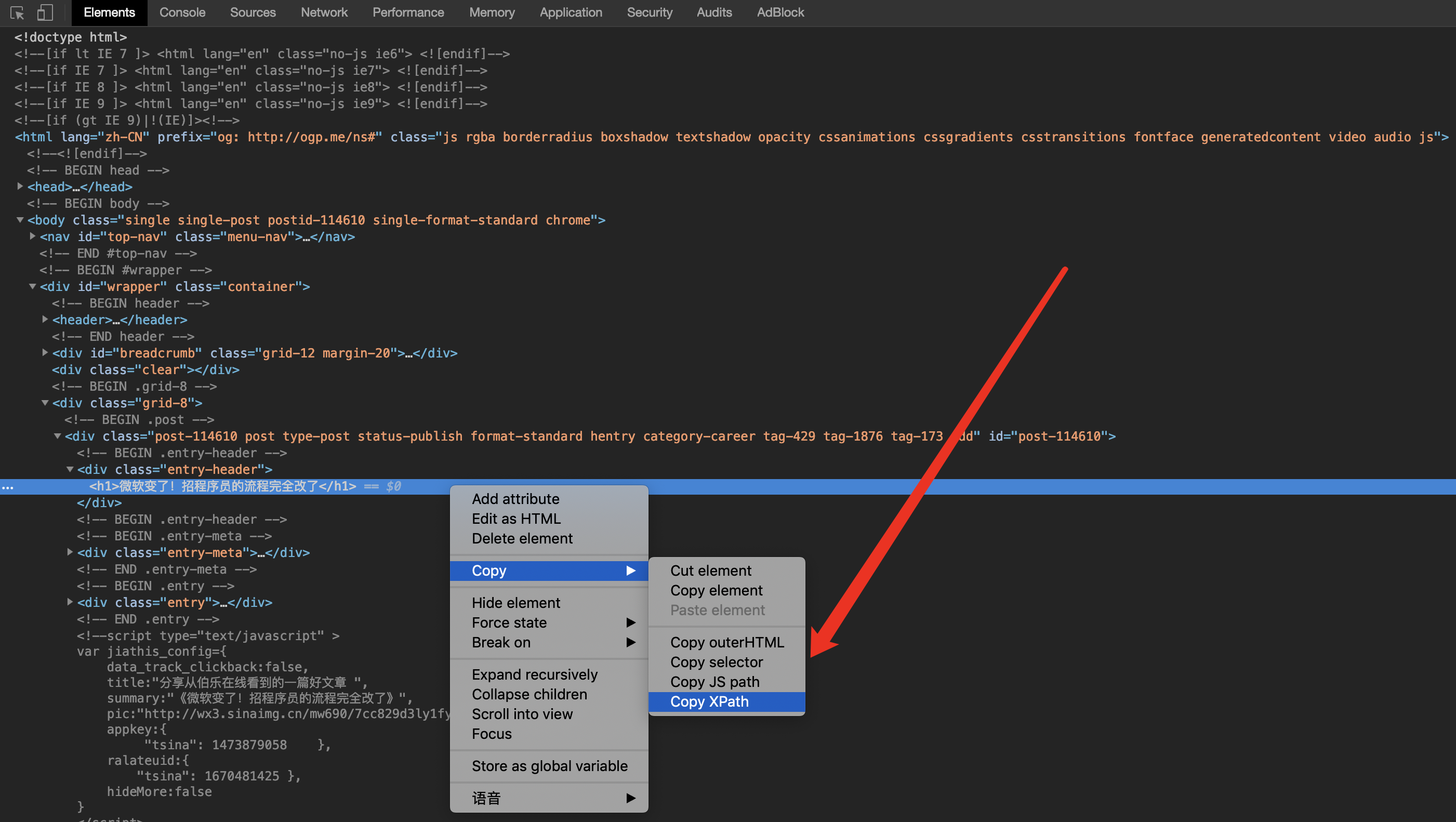Select Copy JS path
The width and height of the screenshot is (1456, 822).
tap(727, 682)
